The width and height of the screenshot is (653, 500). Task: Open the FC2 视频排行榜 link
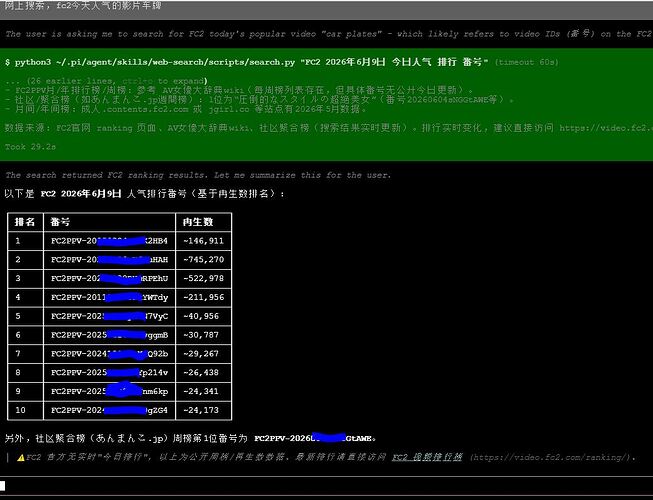[427, 457]
